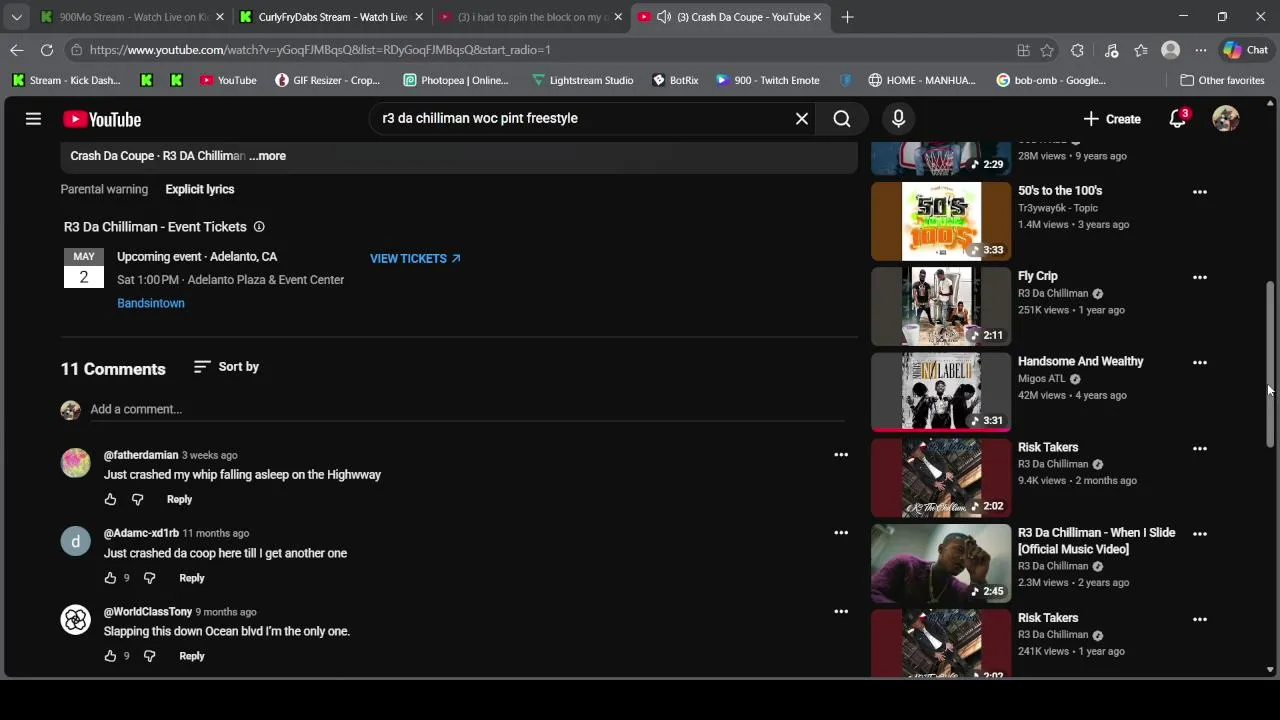1280x720 pixels.
Task: Dislike the @WorldClassTony comment
Action: click(x=149, y=656)
